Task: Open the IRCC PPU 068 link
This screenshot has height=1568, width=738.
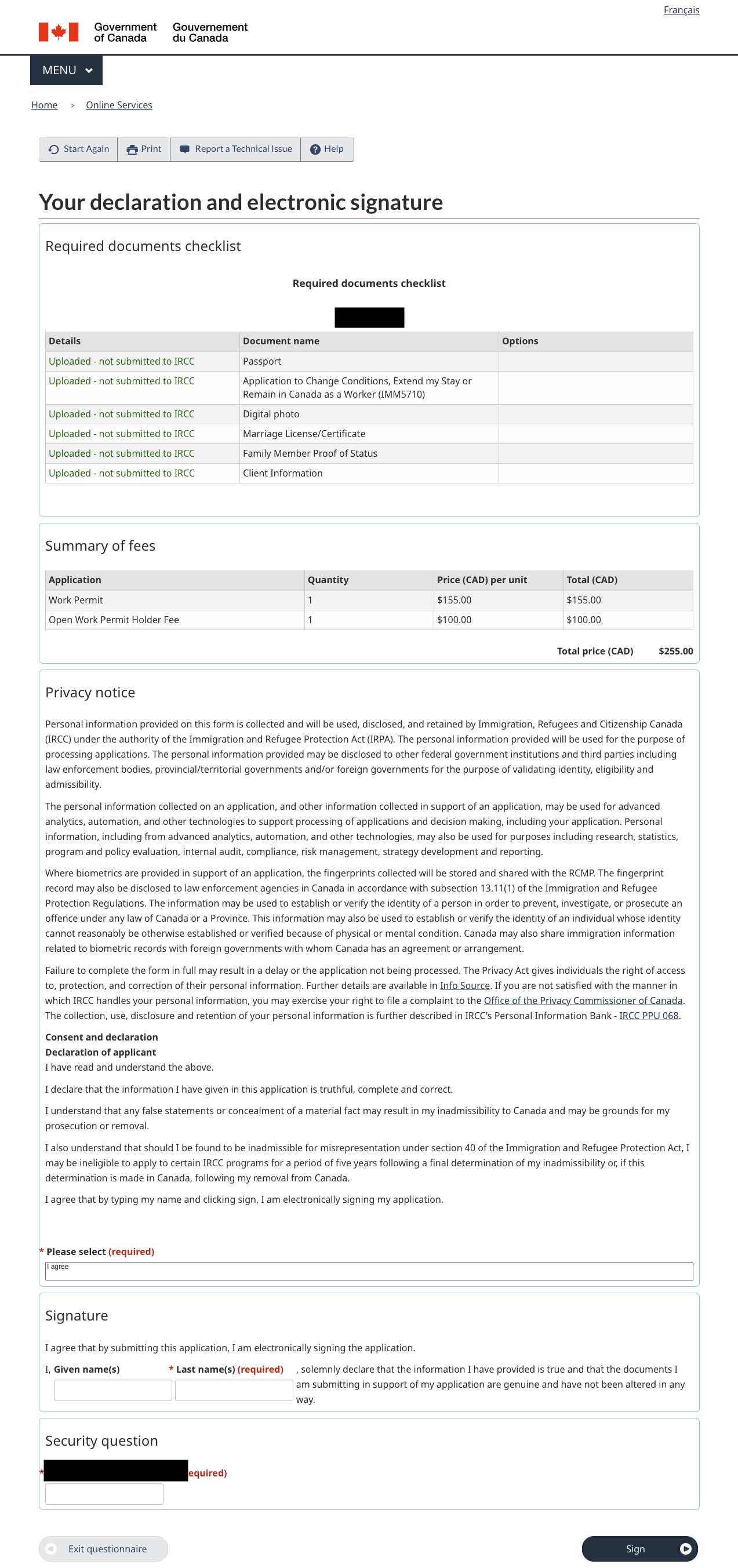Action: 648,1016
